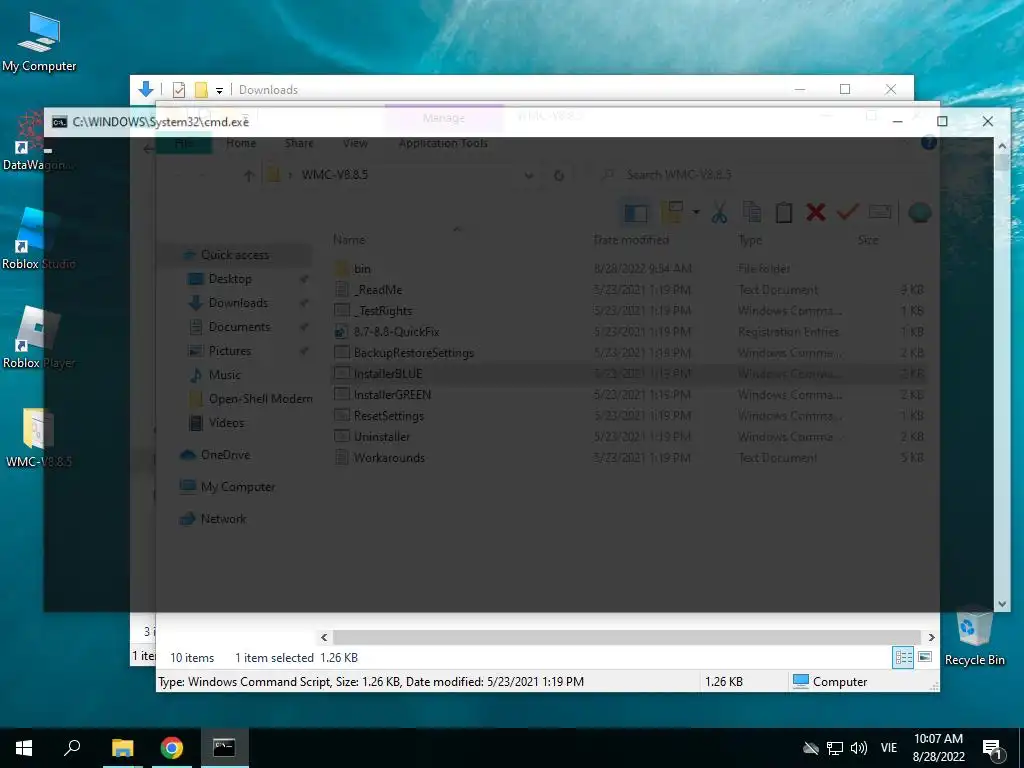The image size is (1024, 768).
Task: Click the Rename icon in Explorer toolbar
Action: click(880, 212)
